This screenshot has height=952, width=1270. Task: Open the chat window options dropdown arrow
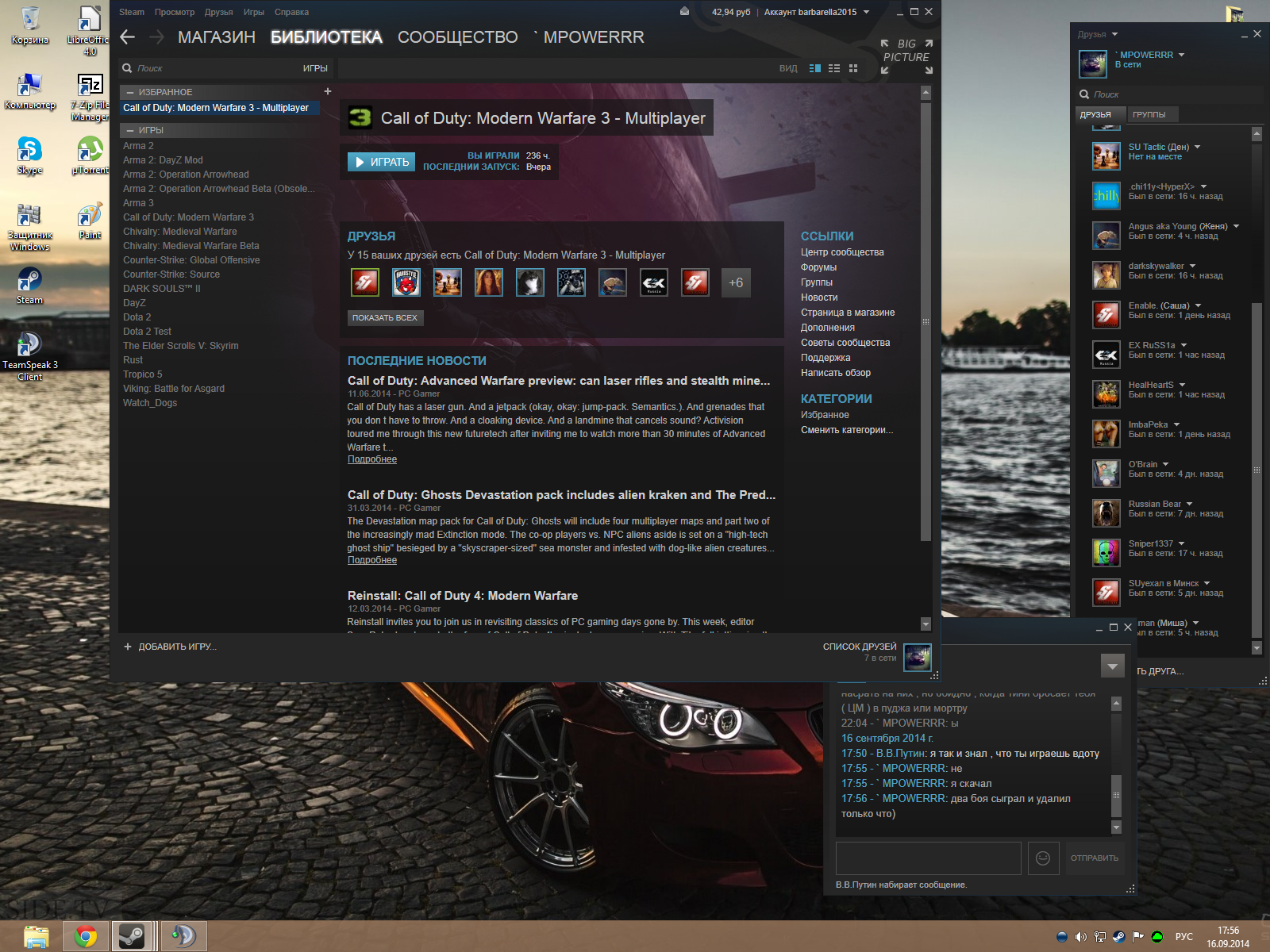click(1112, 666)
